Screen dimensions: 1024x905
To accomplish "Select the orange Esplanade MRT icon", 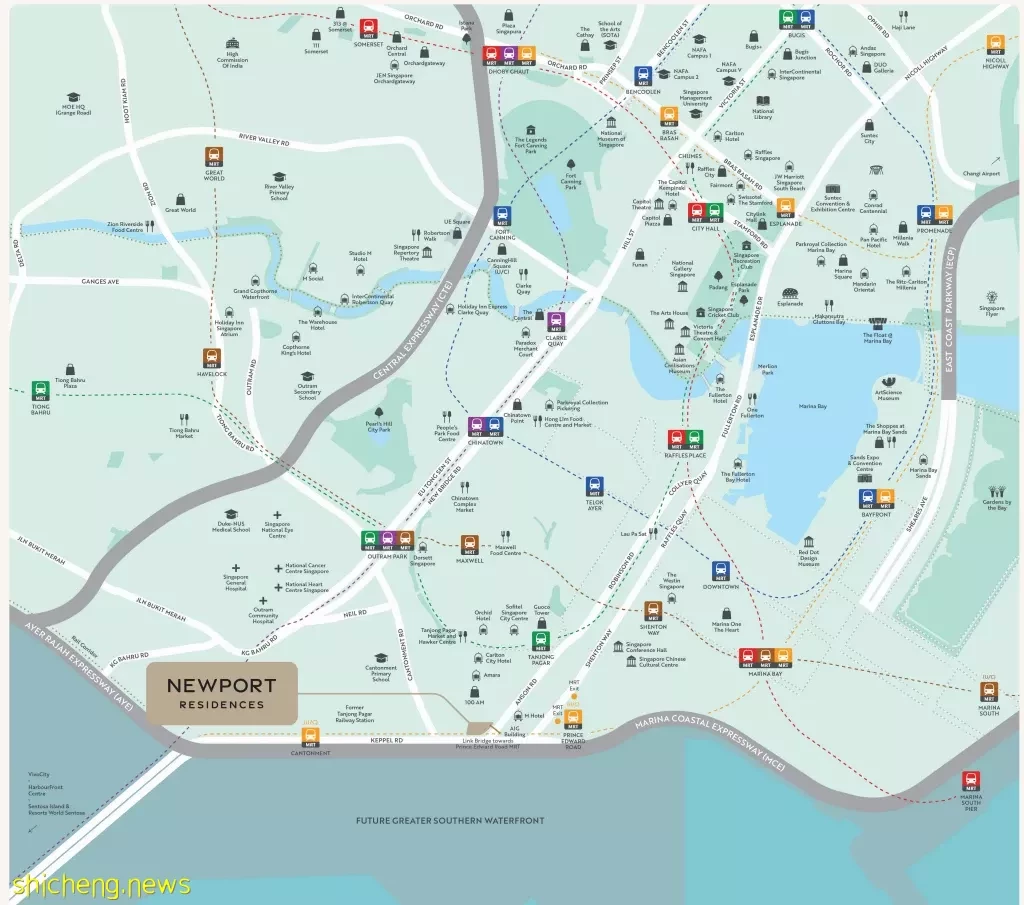I will [786, 209].
